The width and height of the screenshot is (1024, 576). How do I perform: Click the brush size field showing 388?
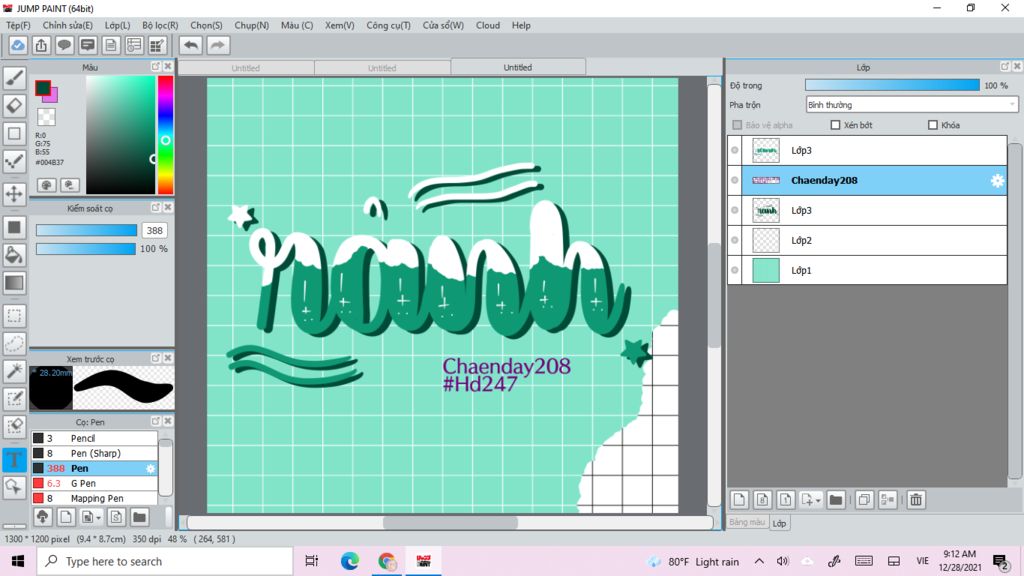(x=154, y=231)
